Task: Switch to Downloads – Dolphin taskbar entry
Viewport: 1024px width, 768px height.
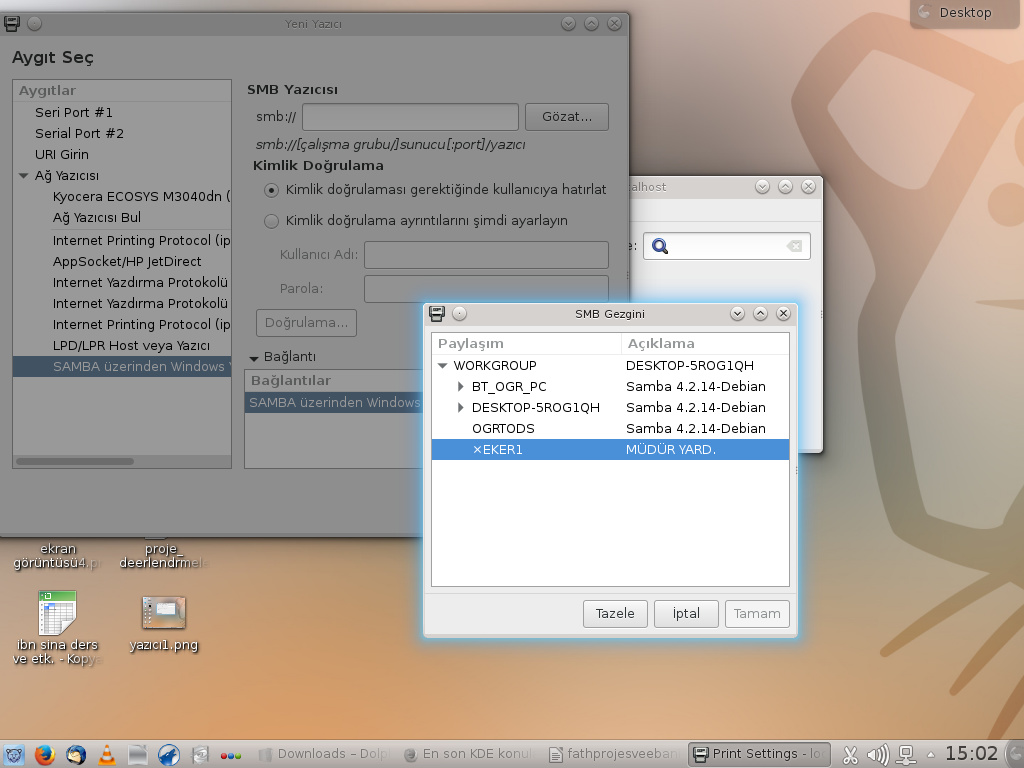Action: (325, 754)
